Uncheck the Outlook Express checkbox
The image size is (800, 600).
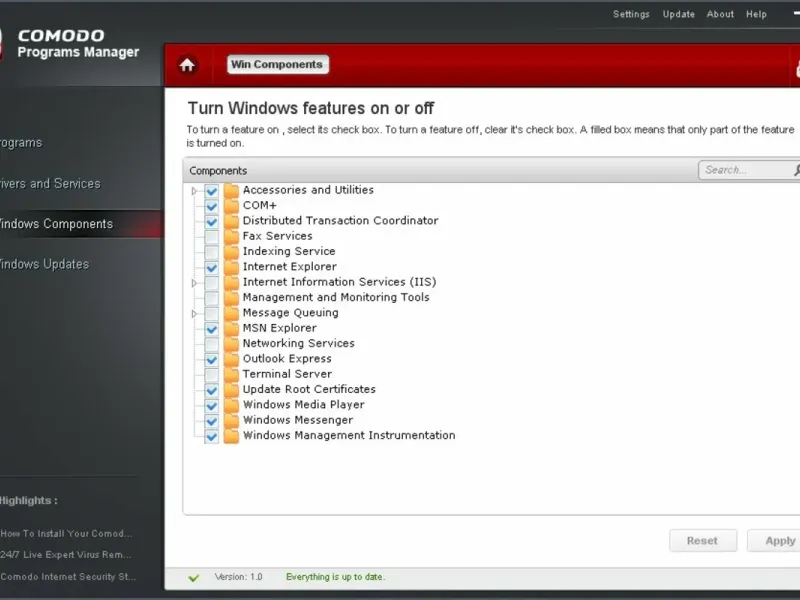211,359
